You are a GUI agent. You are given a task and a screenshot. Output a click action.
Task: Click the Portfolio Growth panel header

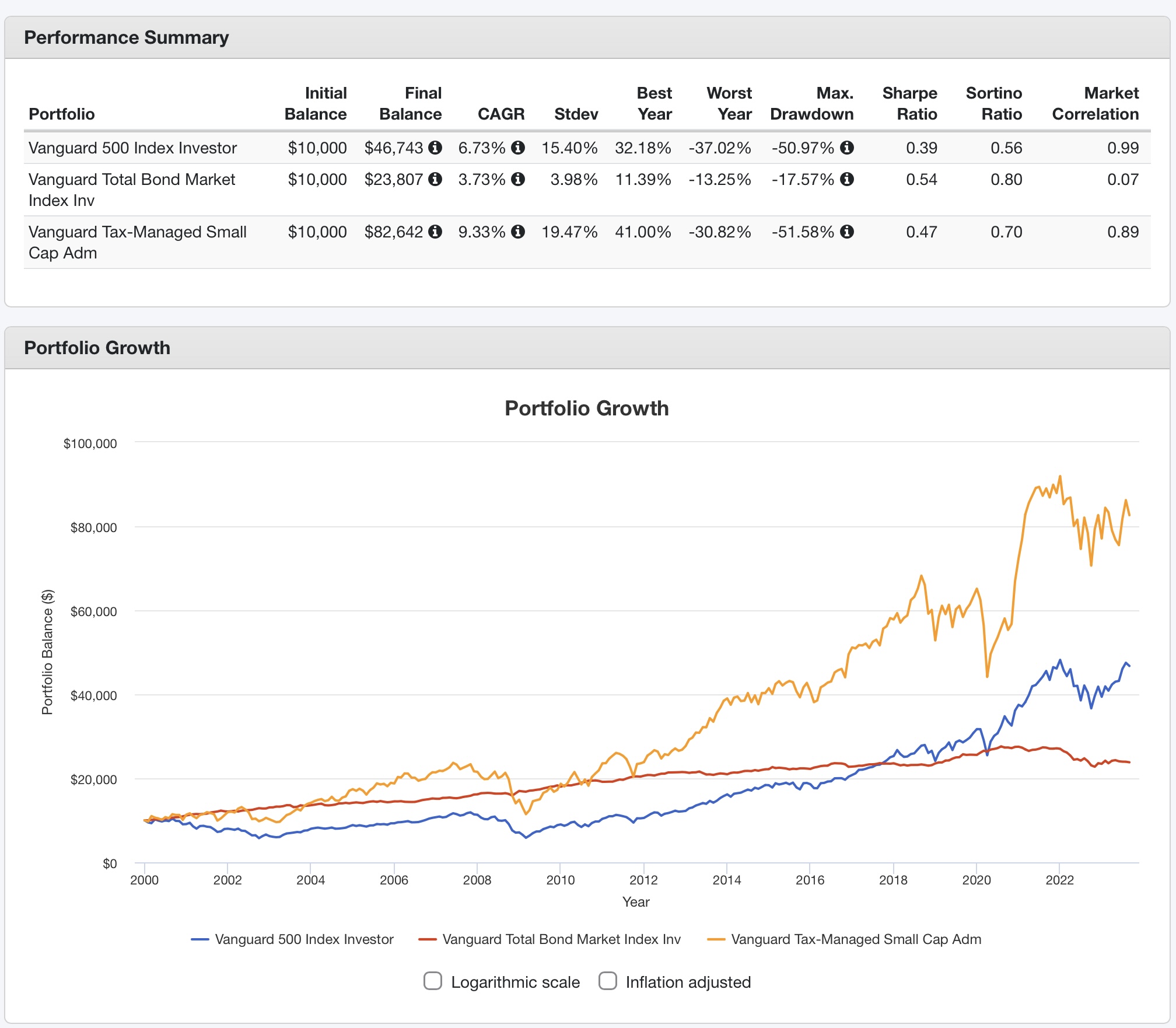click(587, 348)
